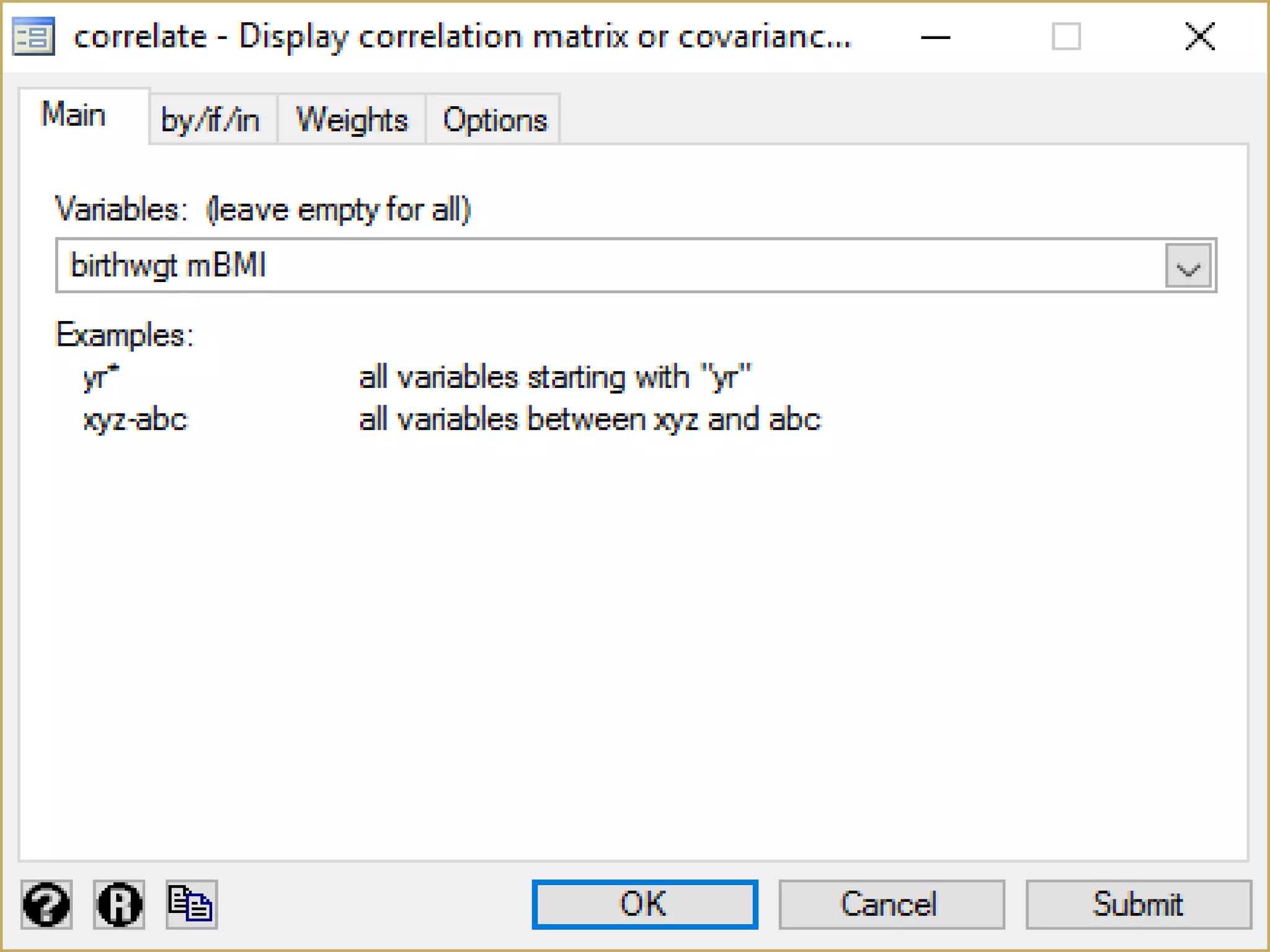Maximize the correlate dialog window

tap(1066, 37)
